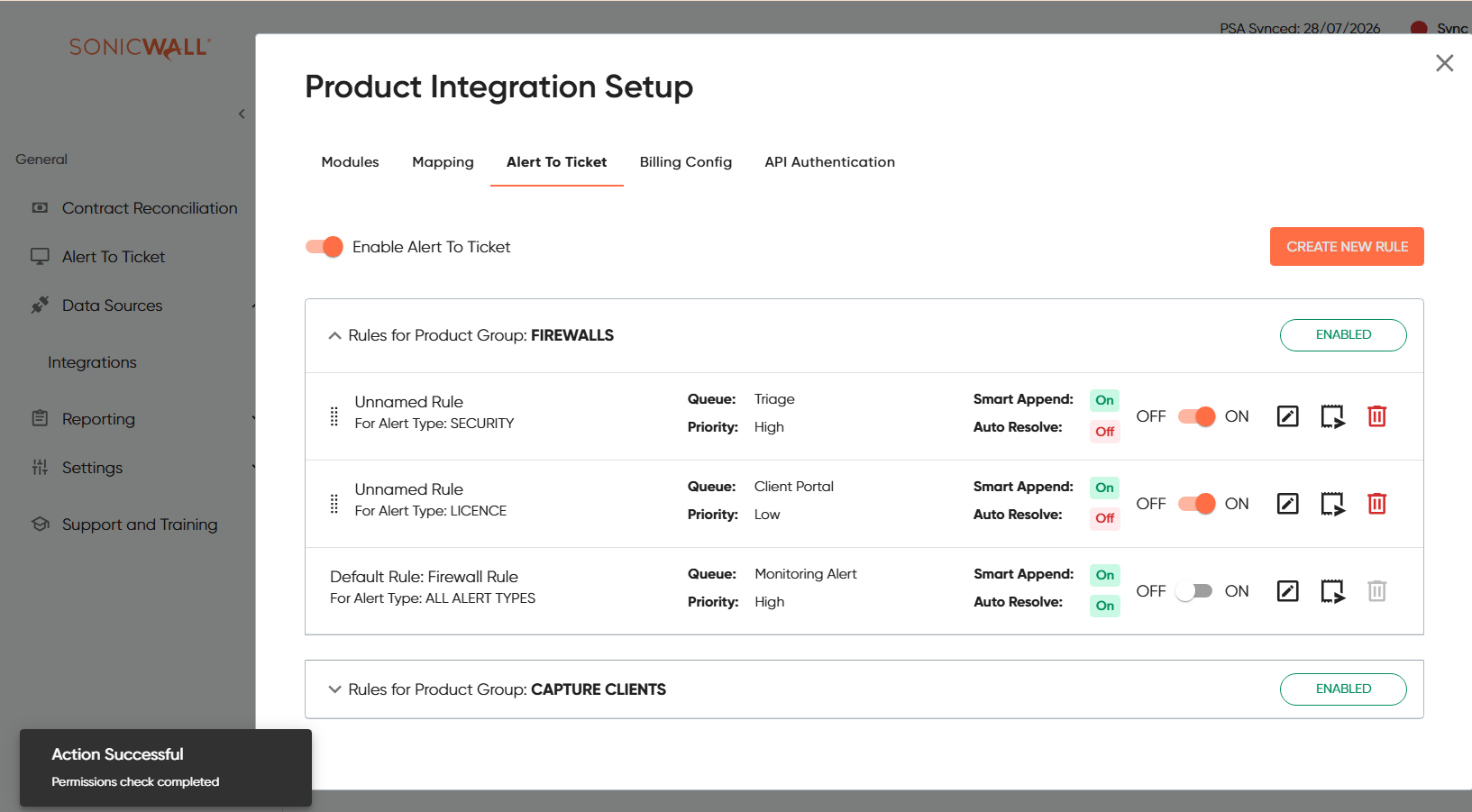The width and height of the screenshot is (1472, 812).
Task: Click the SonicWall logo
Action: [x=141, y=48]
